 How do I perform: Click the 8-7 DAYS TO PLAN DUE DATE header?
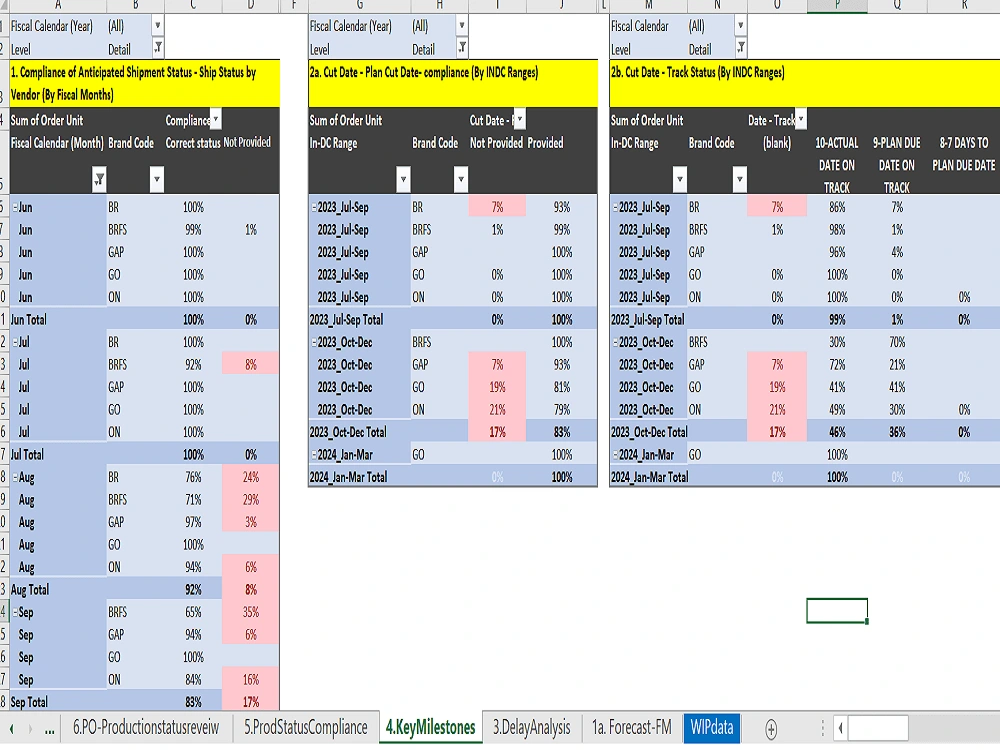click(x=964, y=154)
